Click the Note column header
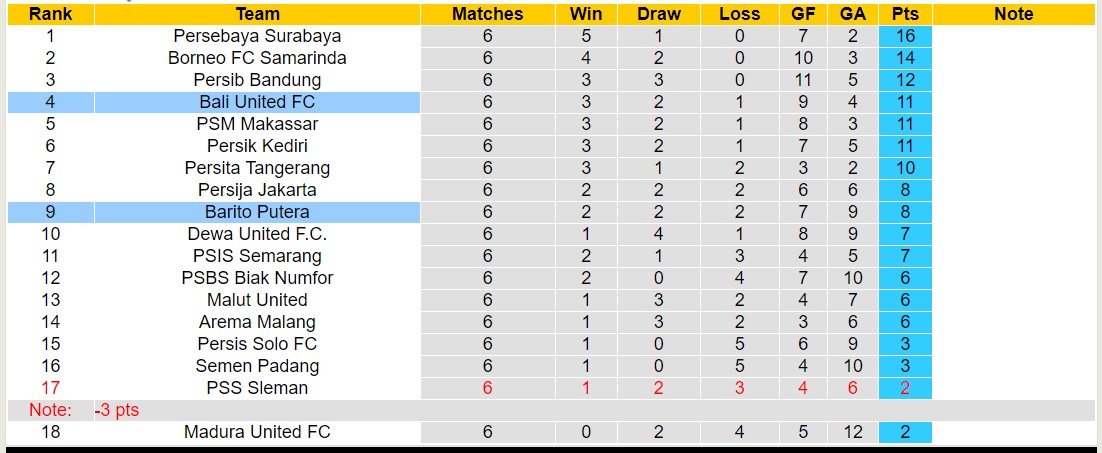This screenshot has height=453, width=1102. pos(1014,14)
